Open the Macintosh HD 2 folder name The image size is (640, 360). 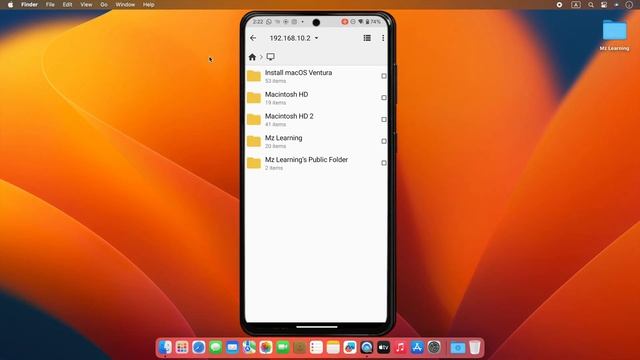[x=289, y=116]
